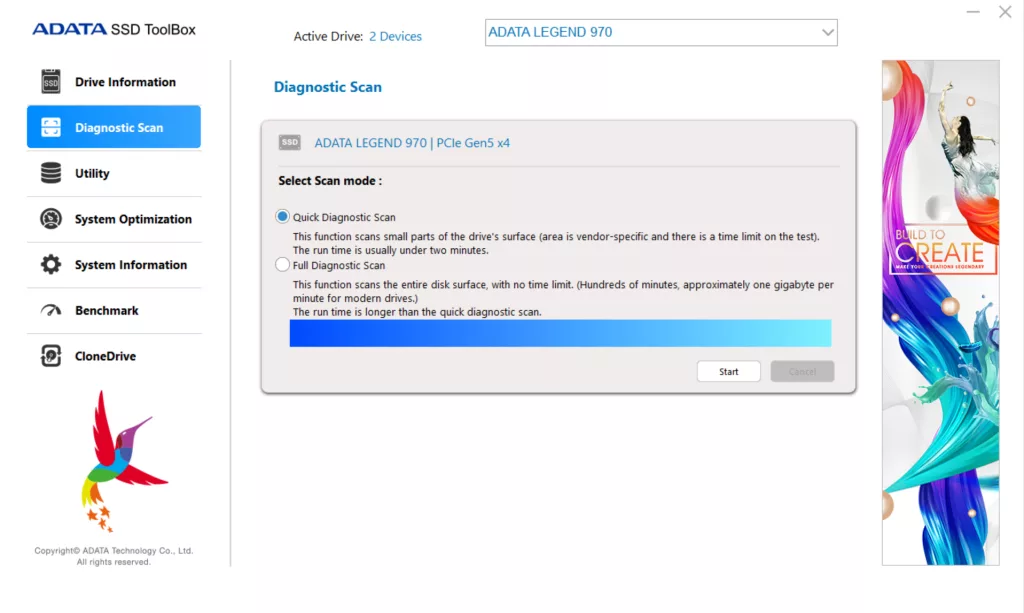Select the Full Diagnostic Scan radio button
Viewport: 1024px width, 613px height.
point(282,264)
